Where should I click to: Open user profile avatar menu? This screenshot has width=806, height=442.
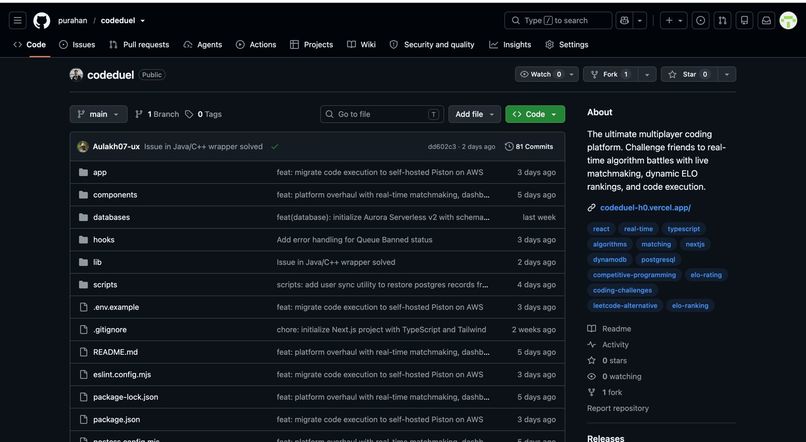pos(788,21)
